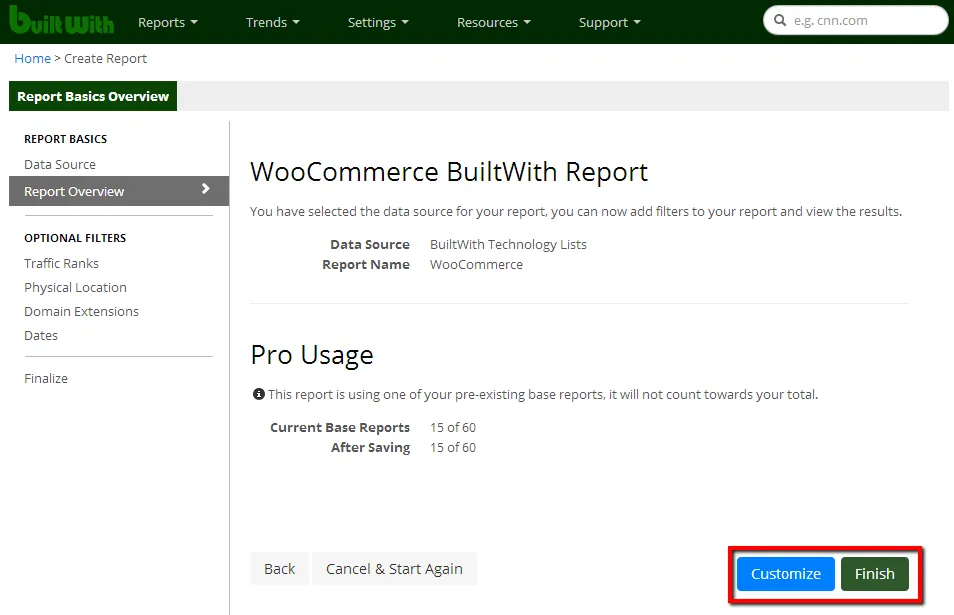
Task: Select the Report Basics Overview tab
Action: coord(93,97)
